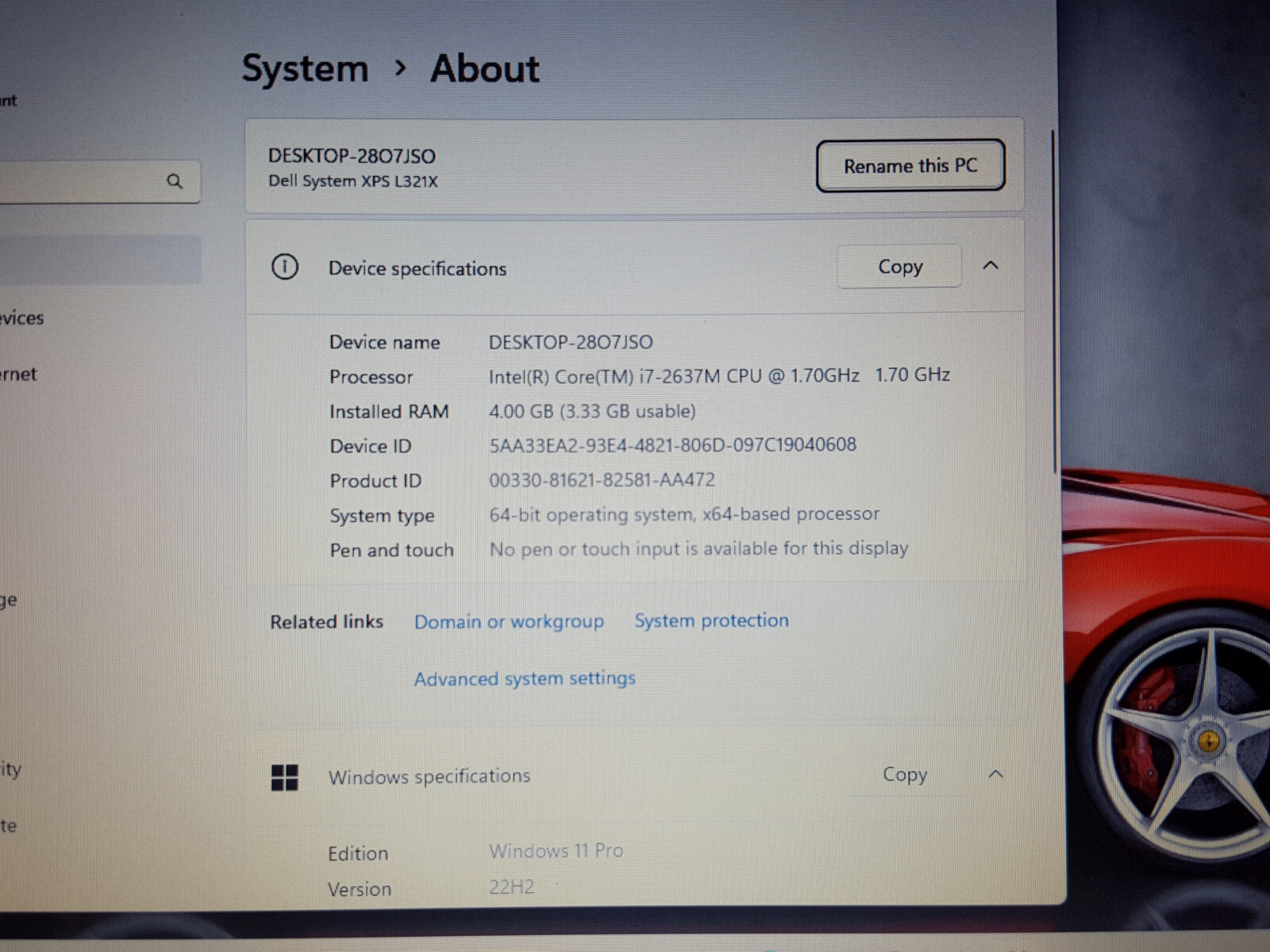Click the settings page vertical scrollbar

(1054, 301)
